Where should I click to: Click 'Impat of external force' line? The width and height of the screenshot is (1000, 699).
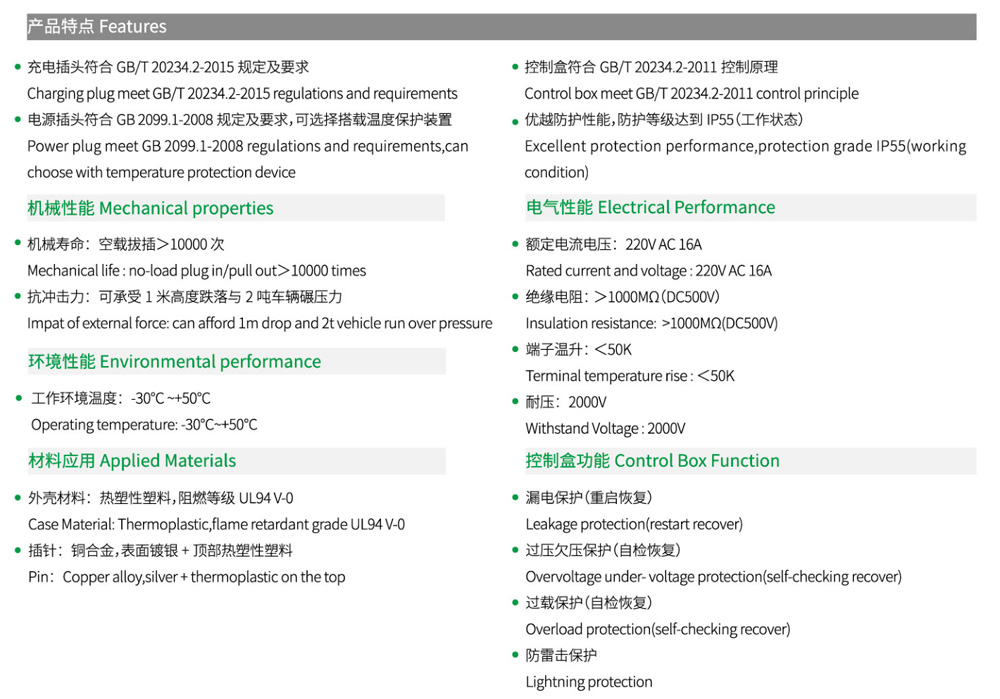(x=260, y=323)
